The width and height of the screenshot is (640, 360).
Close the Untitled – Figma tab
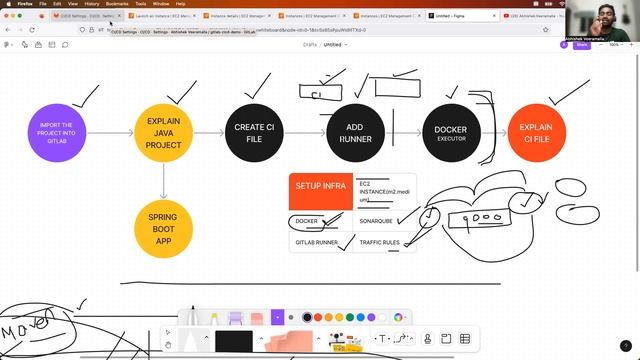494,16
